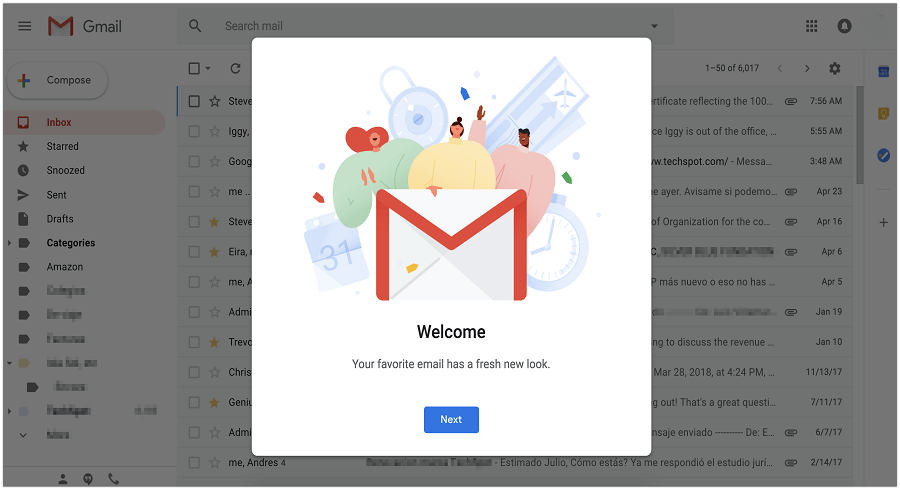Click the phone call icon
Screen dimensions: 900x490
114,479
